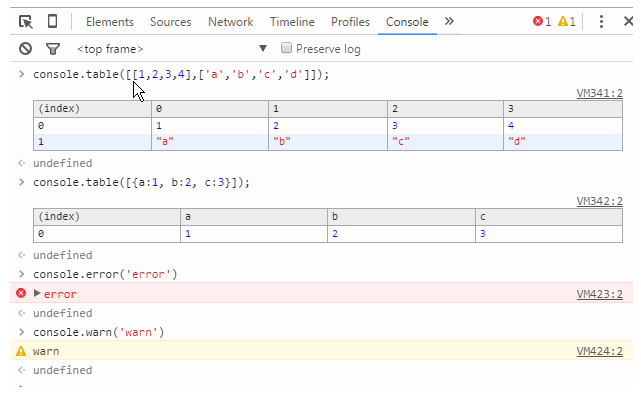Image resolution: width=641 pixels, height=398 pixels.
Task: Click the column header a in second table
Action: [254, 217]
